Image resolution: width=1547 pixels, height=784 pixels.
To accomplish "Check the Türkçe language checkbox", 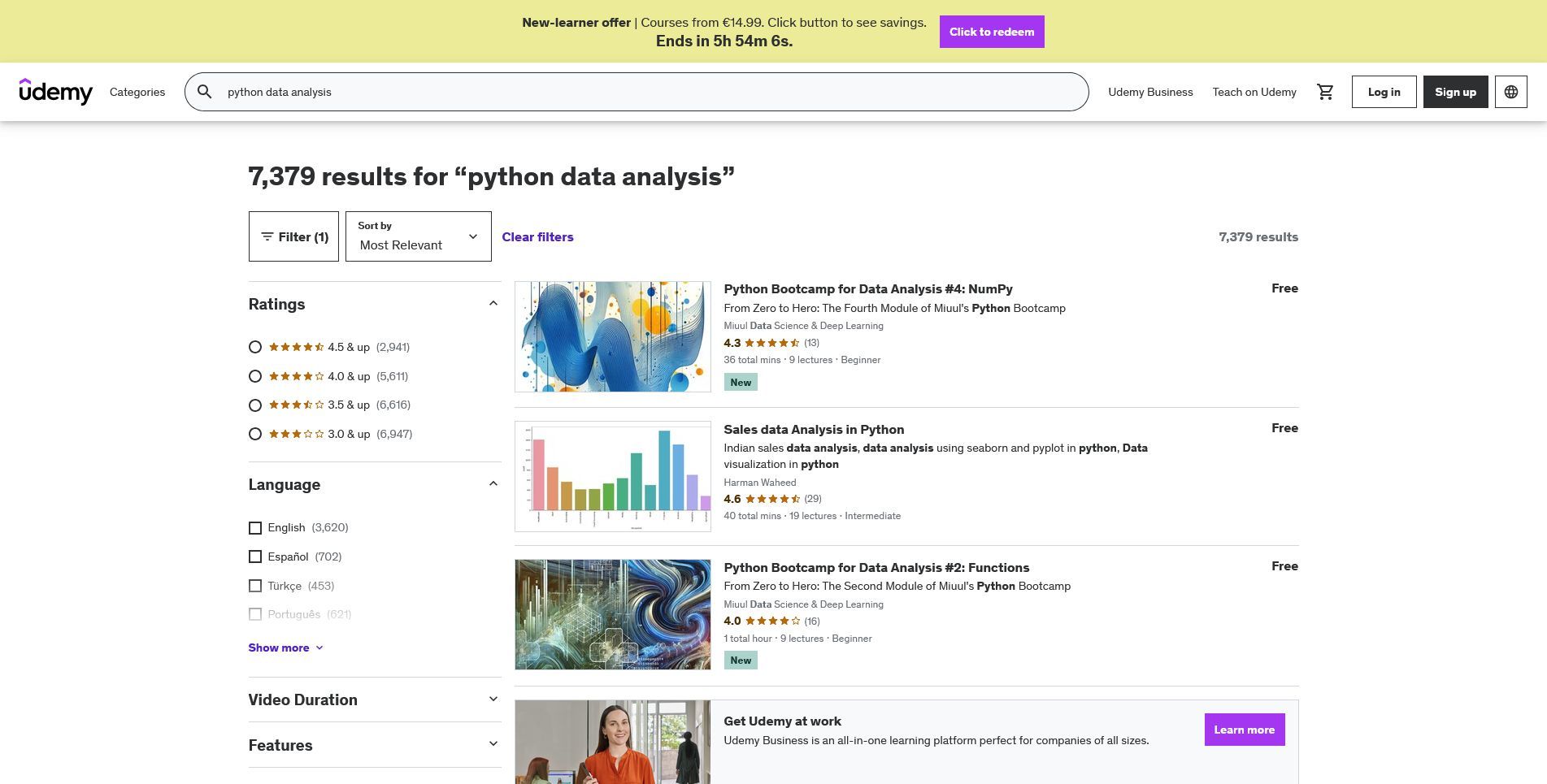I will point(255,586).
